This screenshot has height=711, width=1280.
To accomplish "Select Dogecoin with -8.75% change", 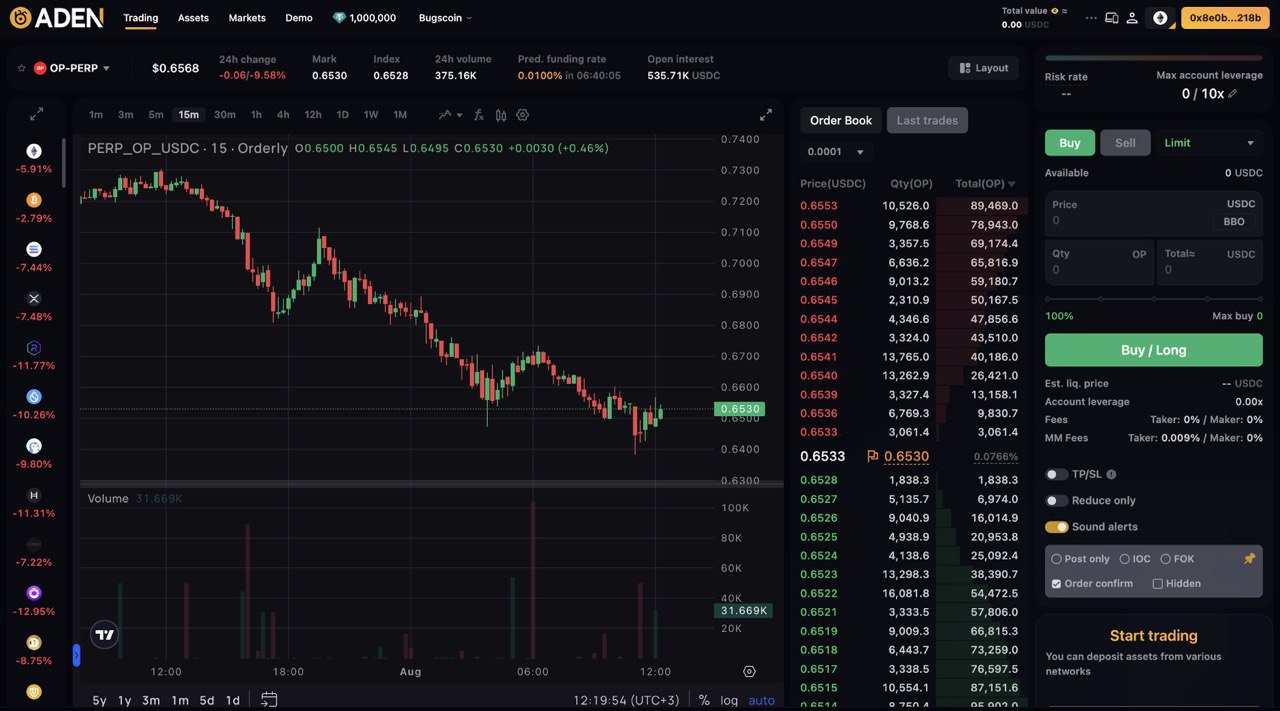I will pos(34,643).
